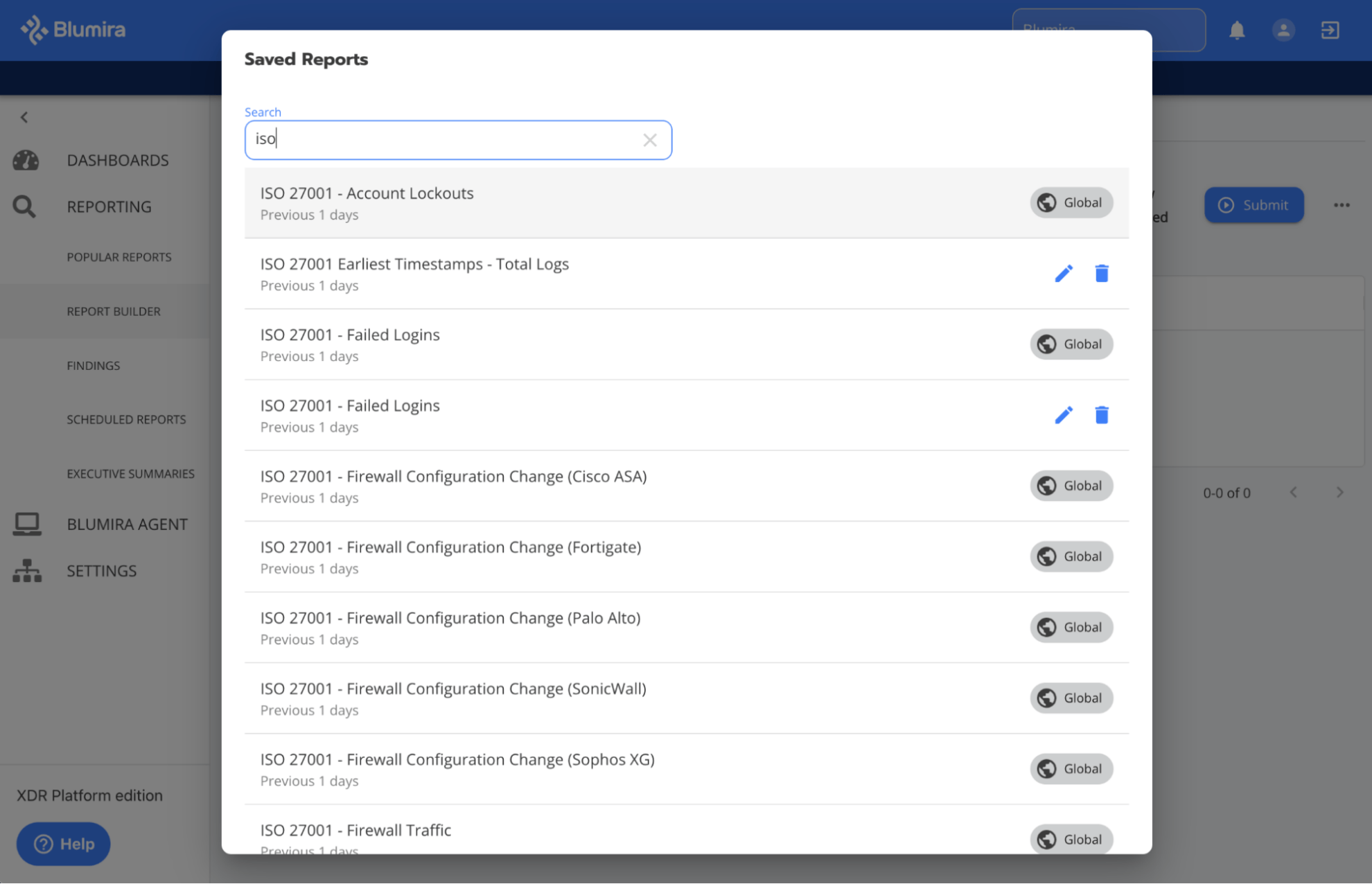This screenshot has height=884, width=1372.
Task: Click the Settings icon in sidebar
Action: coord(26,571)
